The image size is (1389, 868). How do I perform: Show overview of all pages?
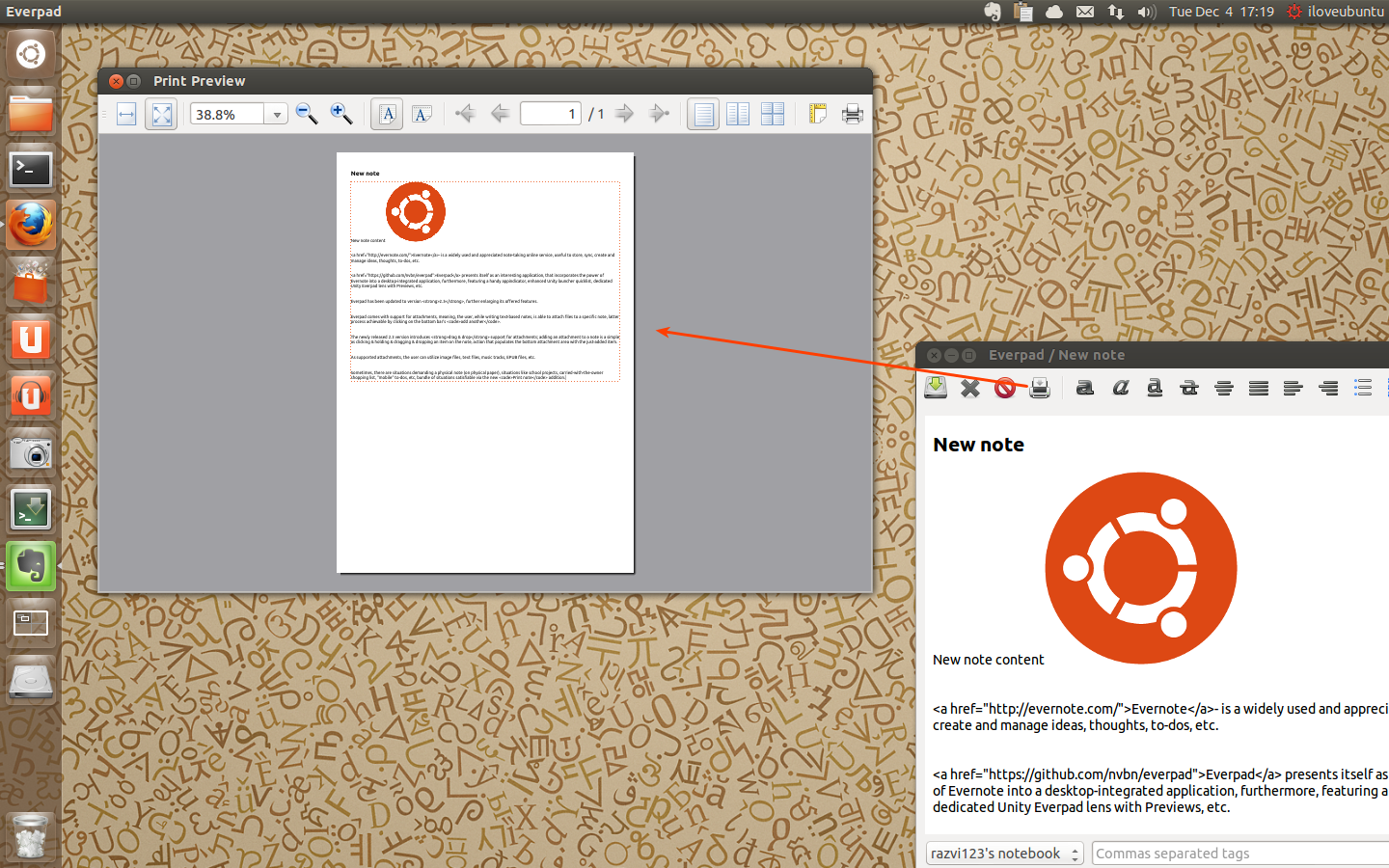773,114
